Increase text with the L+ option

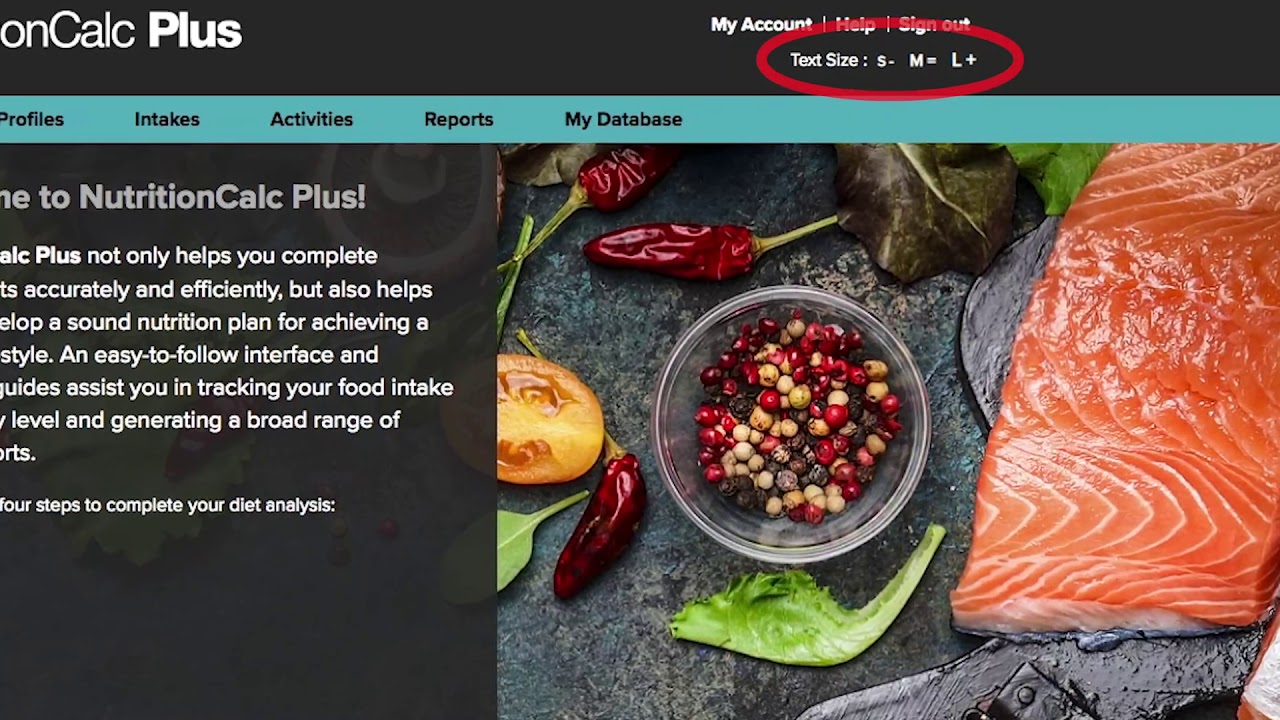pos(964,60)
